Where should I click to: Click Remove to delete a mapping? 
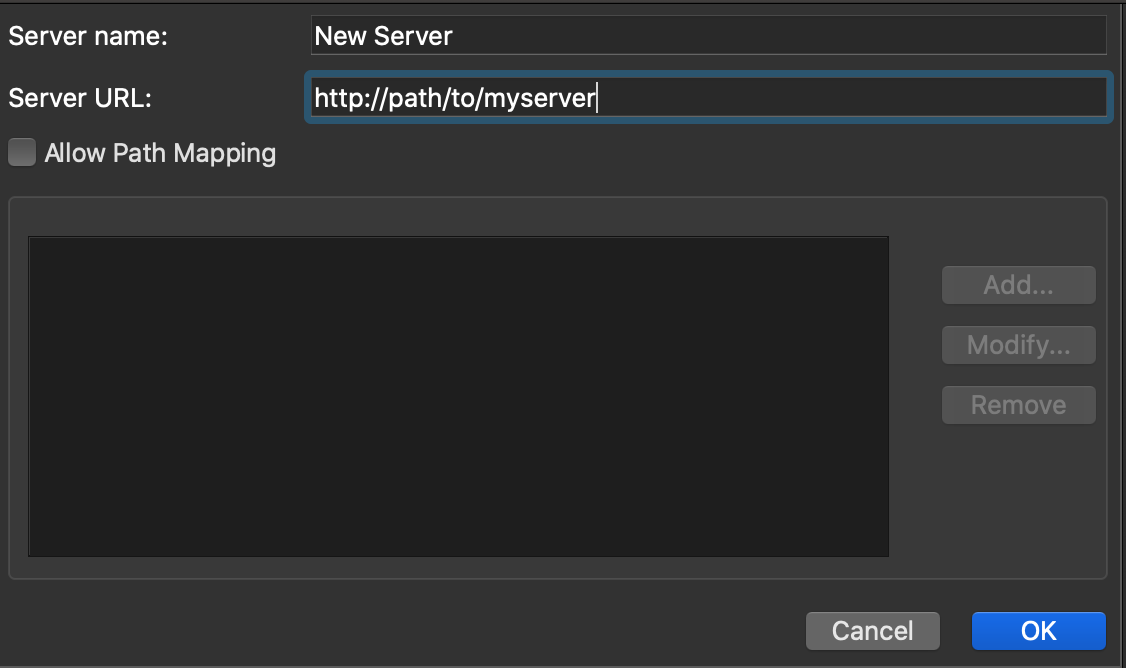coord(1018,405)
